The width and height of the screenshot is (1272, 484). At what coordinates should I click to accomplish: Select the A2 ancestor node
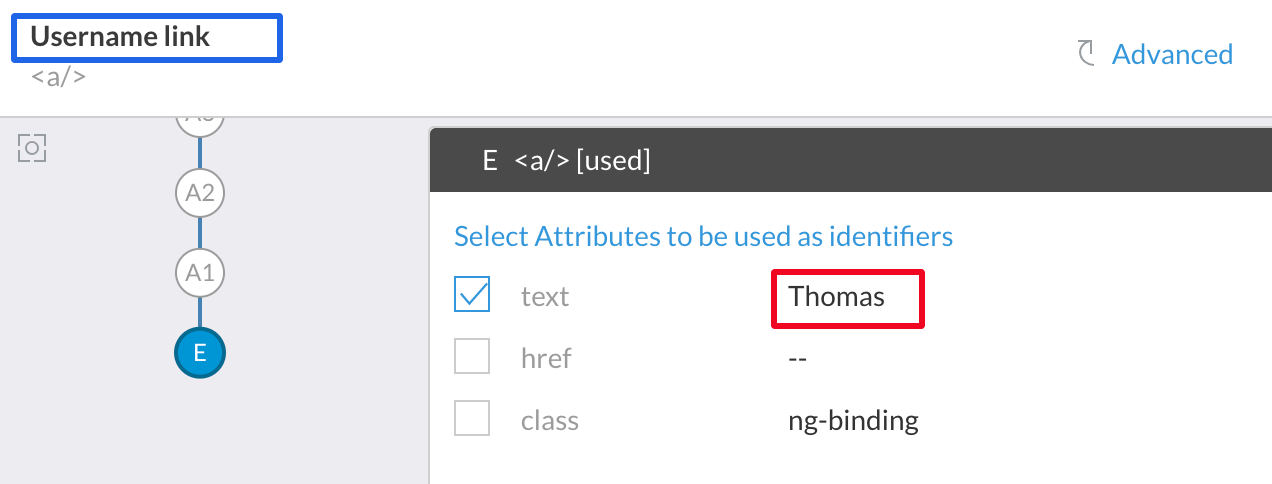200,192
